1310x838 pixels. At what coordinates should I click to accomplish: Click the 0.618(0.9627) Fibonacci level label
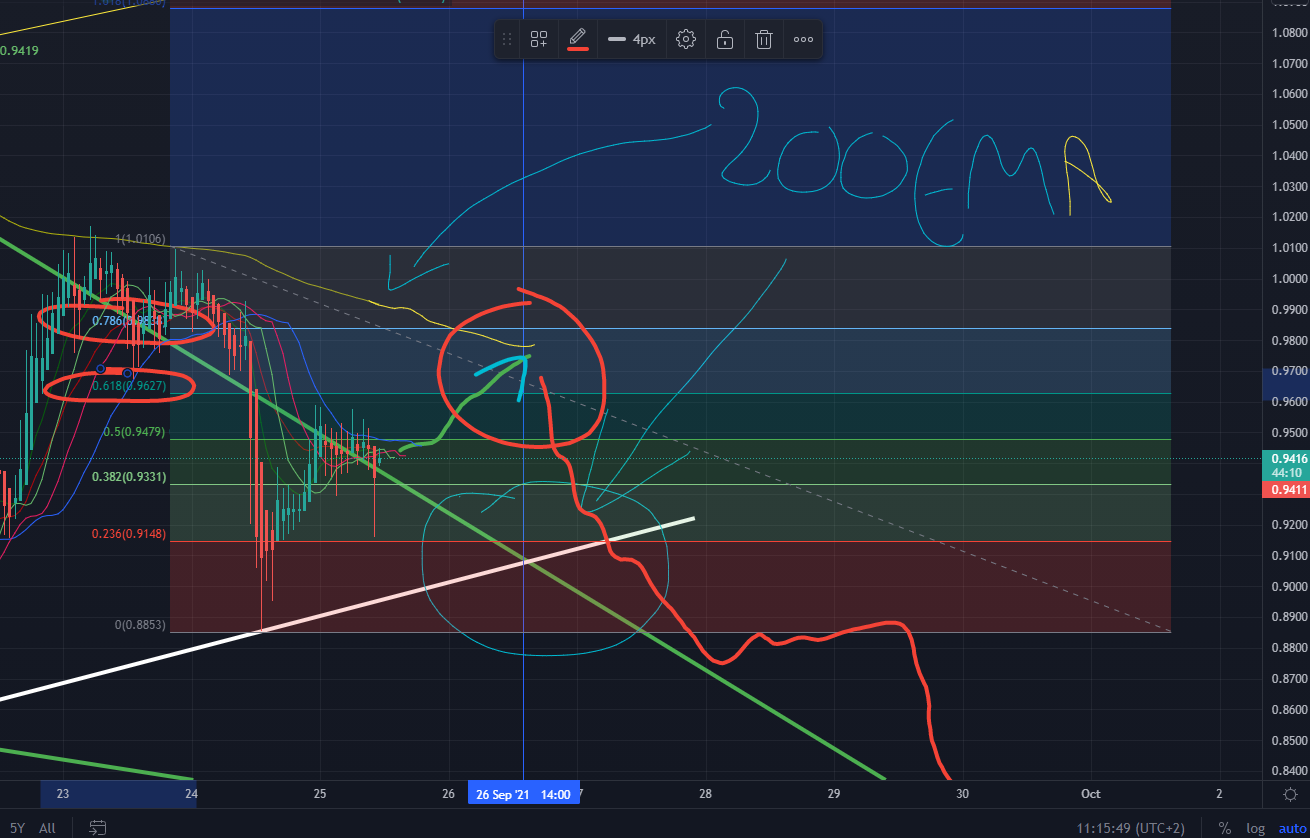coord(127,385)
